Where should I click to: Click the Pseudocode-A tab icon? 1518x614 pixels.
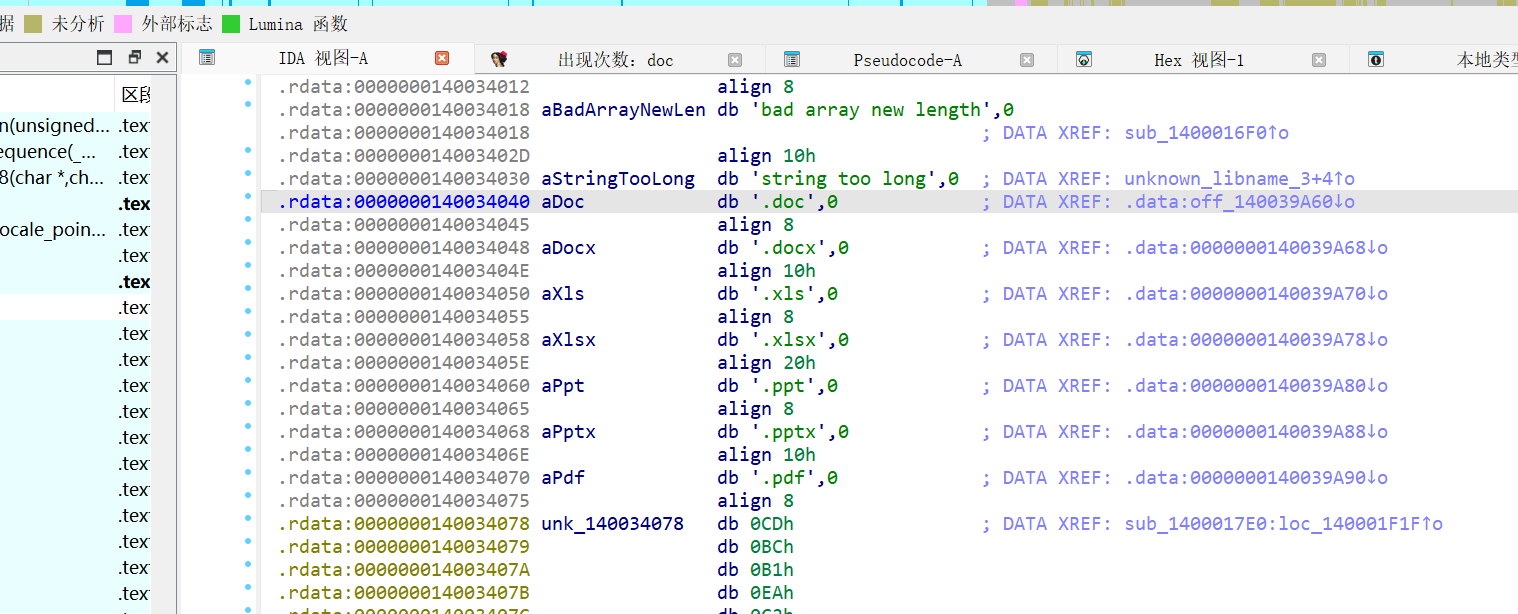tap(792, 59)
